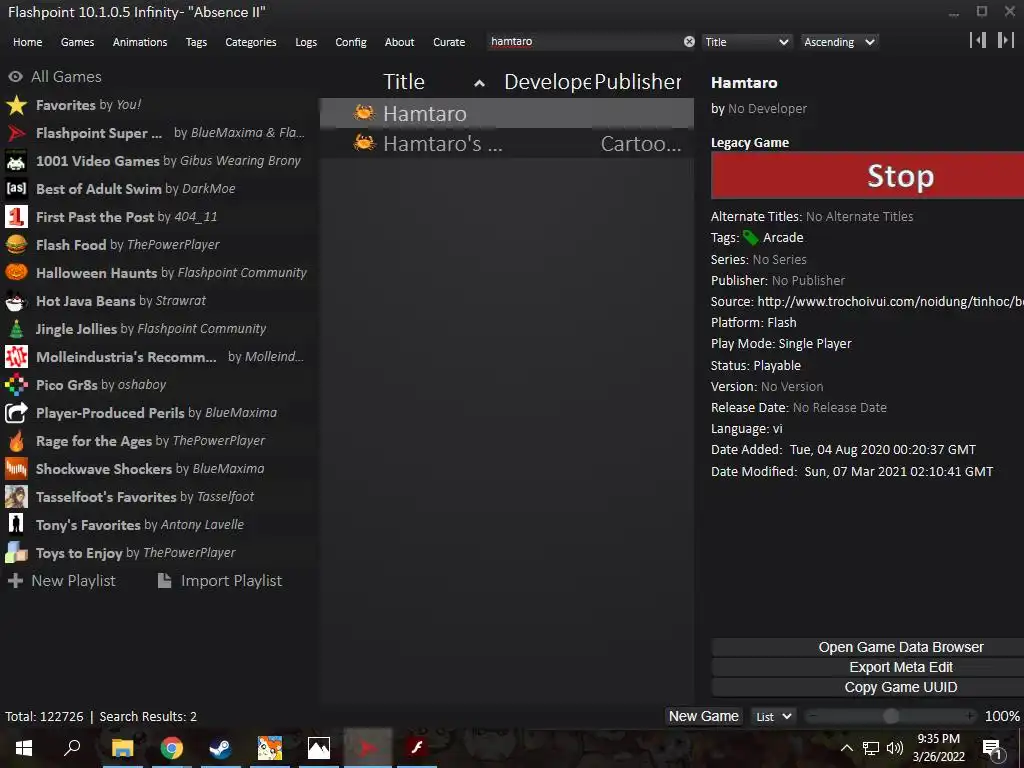Open Flashpoint Super playlist arrow icon
Image resolution: width=1024 pixels, height=768 pixels.
[x=16, y=133]
